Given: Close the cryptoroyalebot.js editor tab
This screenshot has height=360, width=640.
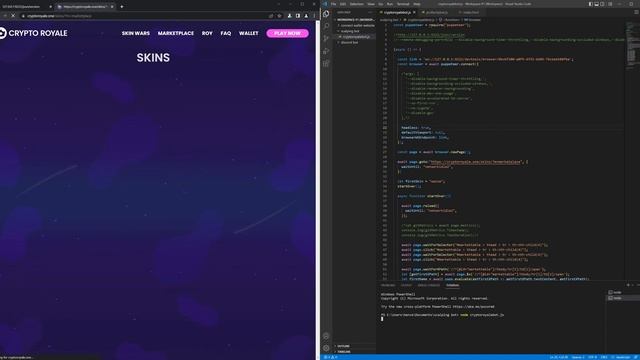Looking at the screenshot, I should (414, 13).
